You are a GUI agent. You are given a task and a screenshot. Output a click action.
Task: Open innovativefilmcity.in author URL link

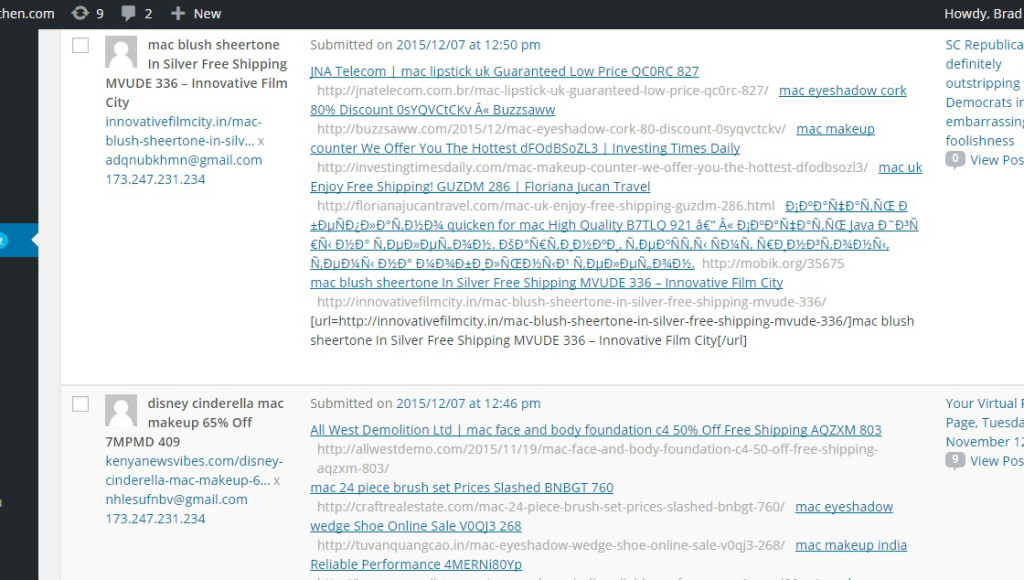tap(185, 131)
